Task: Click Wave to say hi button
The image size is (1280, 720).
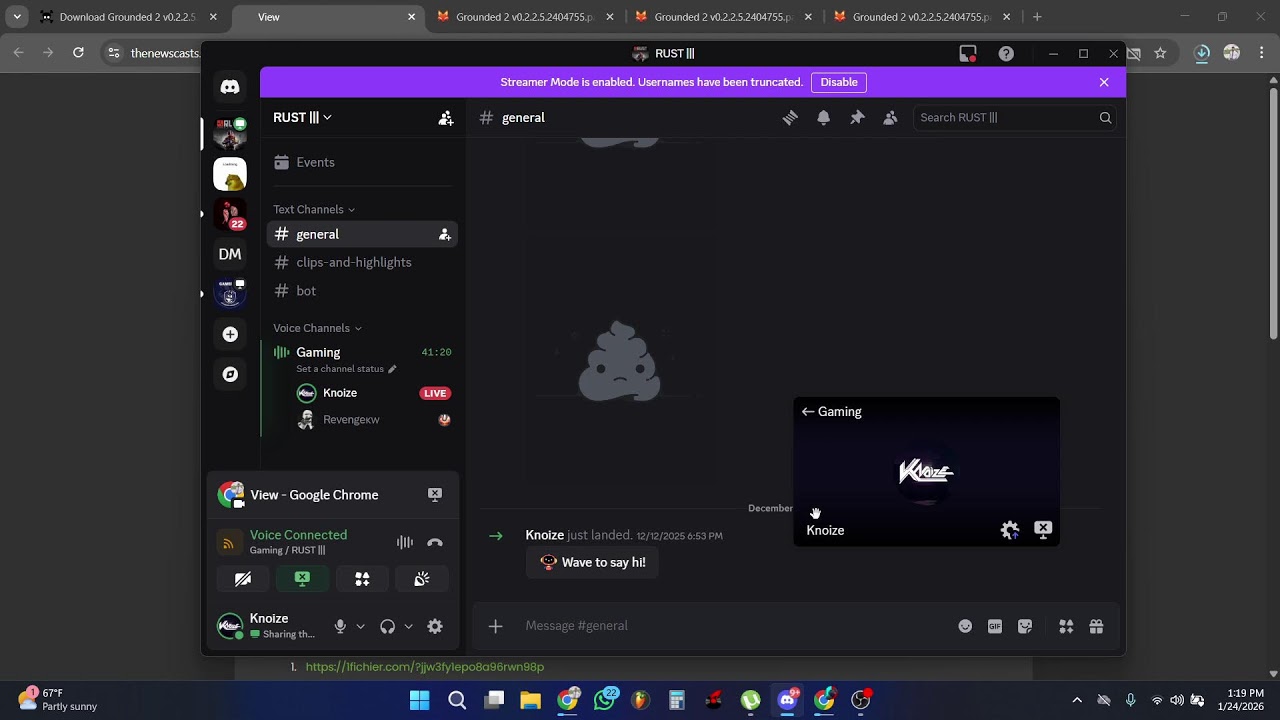Action: coord(593,563)
